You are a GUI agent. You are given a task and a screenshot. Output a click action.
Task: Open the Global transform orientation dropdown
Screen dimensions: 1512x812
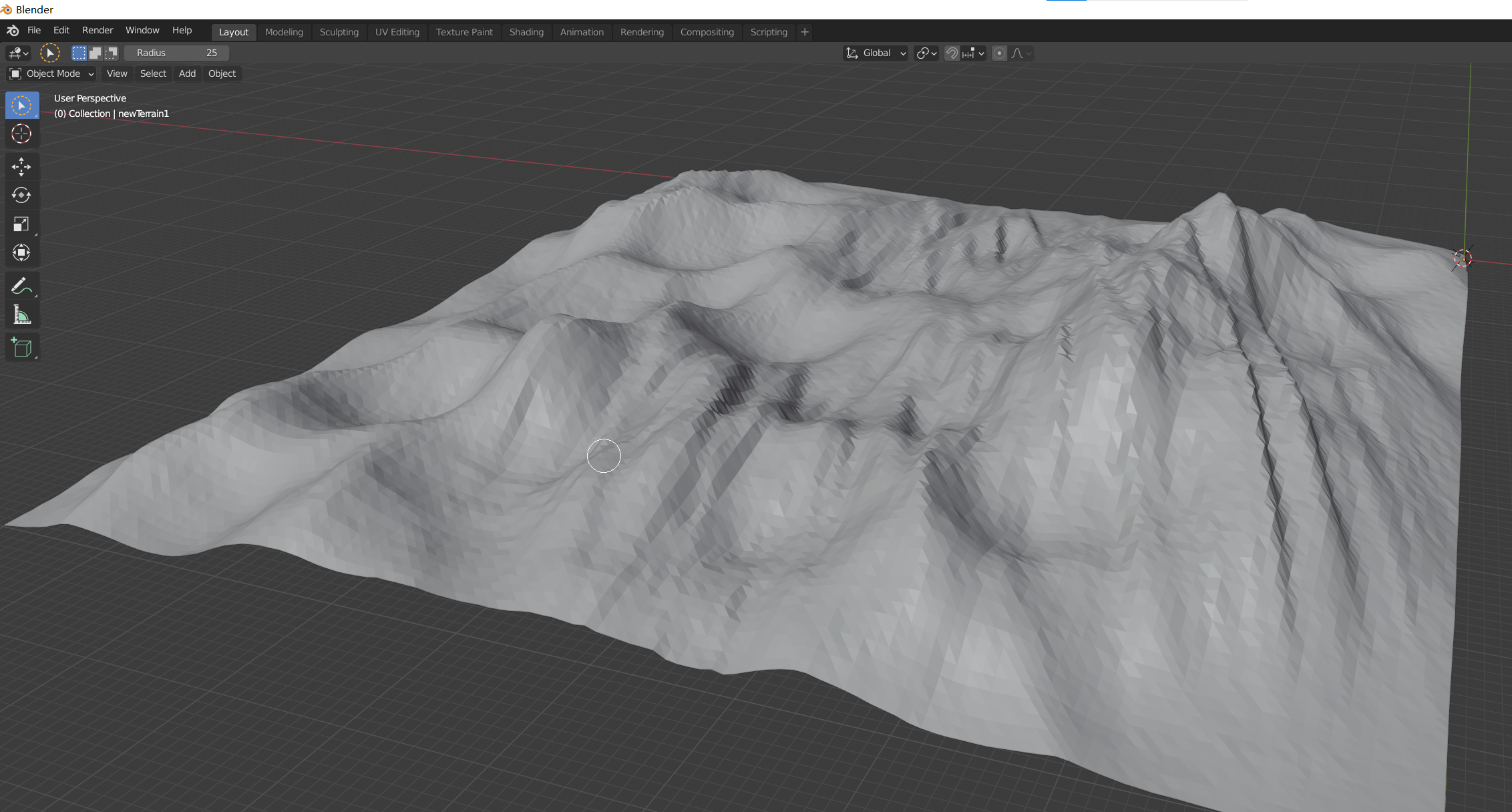click(875, 53)
